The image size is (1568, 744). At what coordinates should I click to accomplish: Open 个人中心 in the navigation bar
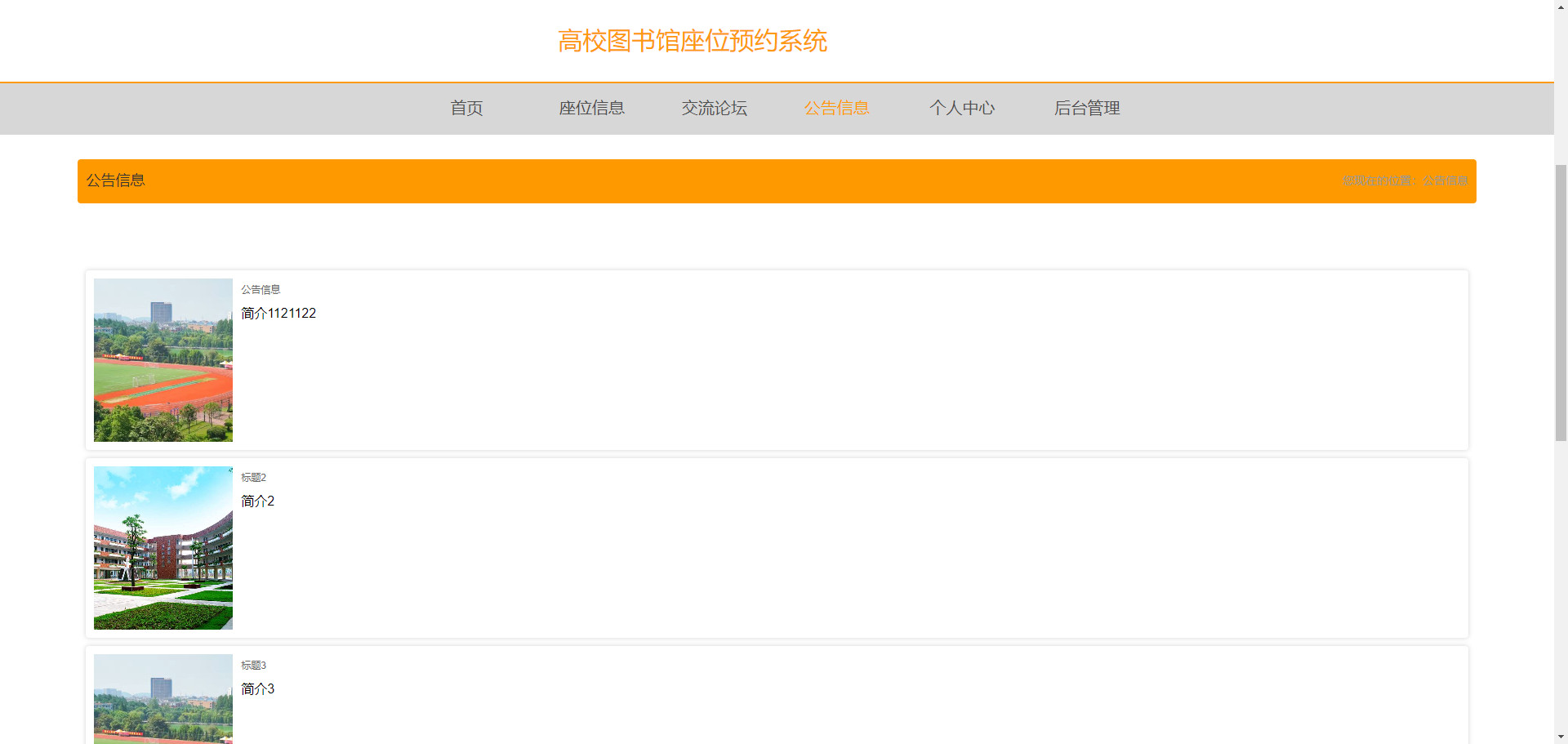[x=961, y=108]
